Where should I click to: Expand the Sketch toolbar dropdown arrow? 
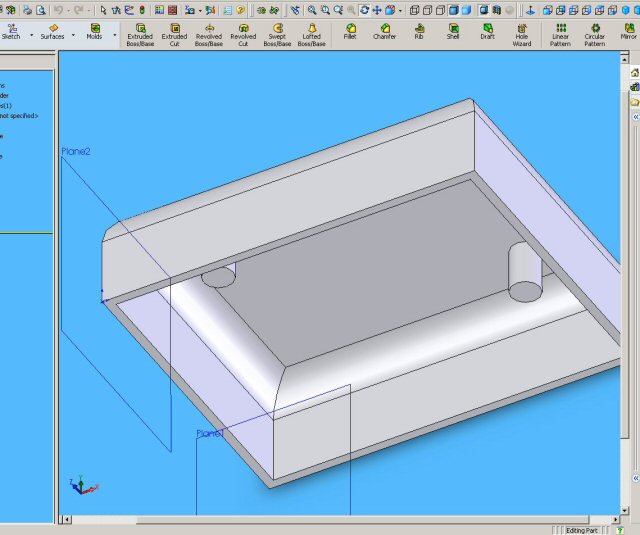coord(30,35)
